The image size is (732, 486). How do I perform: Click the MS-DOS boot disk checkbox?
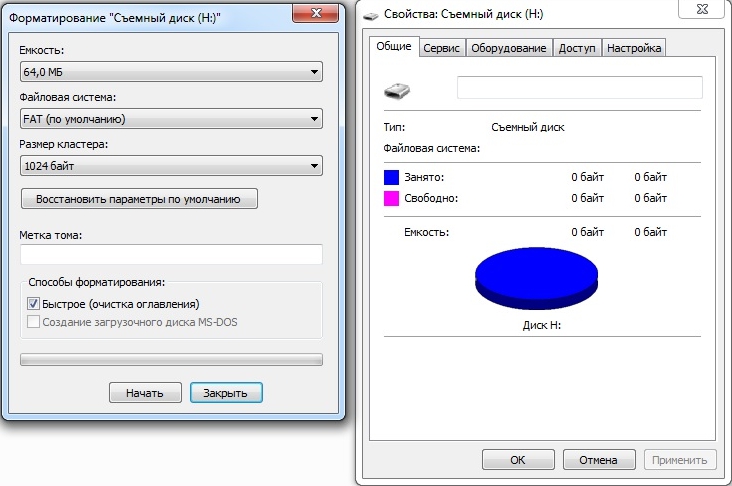[33, 322]
